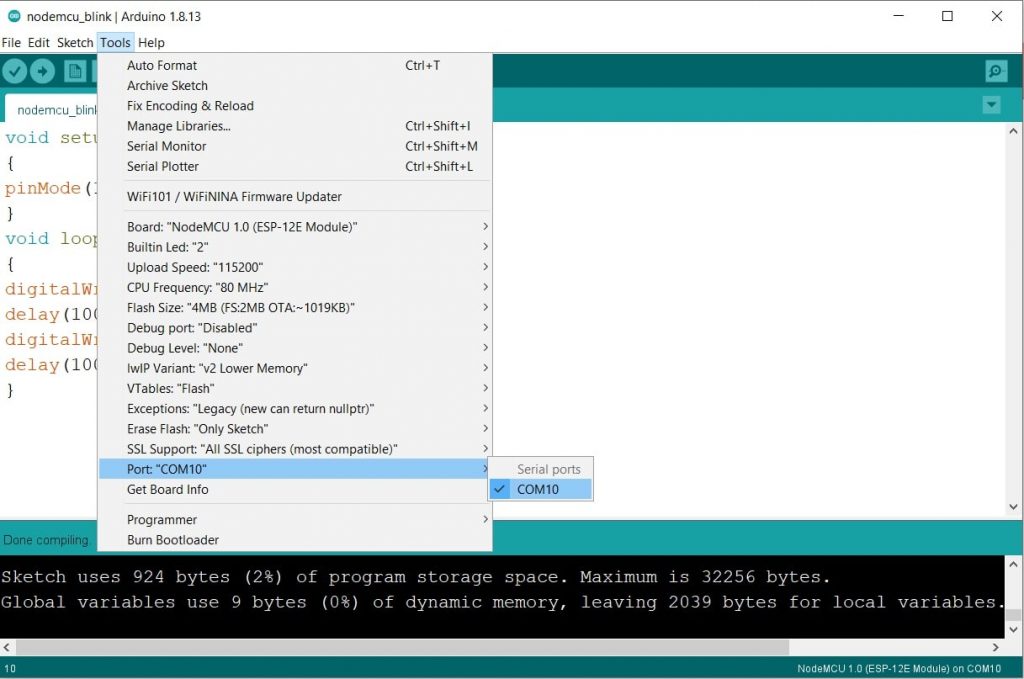Click the Arduino logo in title bar
This screenshot has height=679, width=1024.
(14, 16)
